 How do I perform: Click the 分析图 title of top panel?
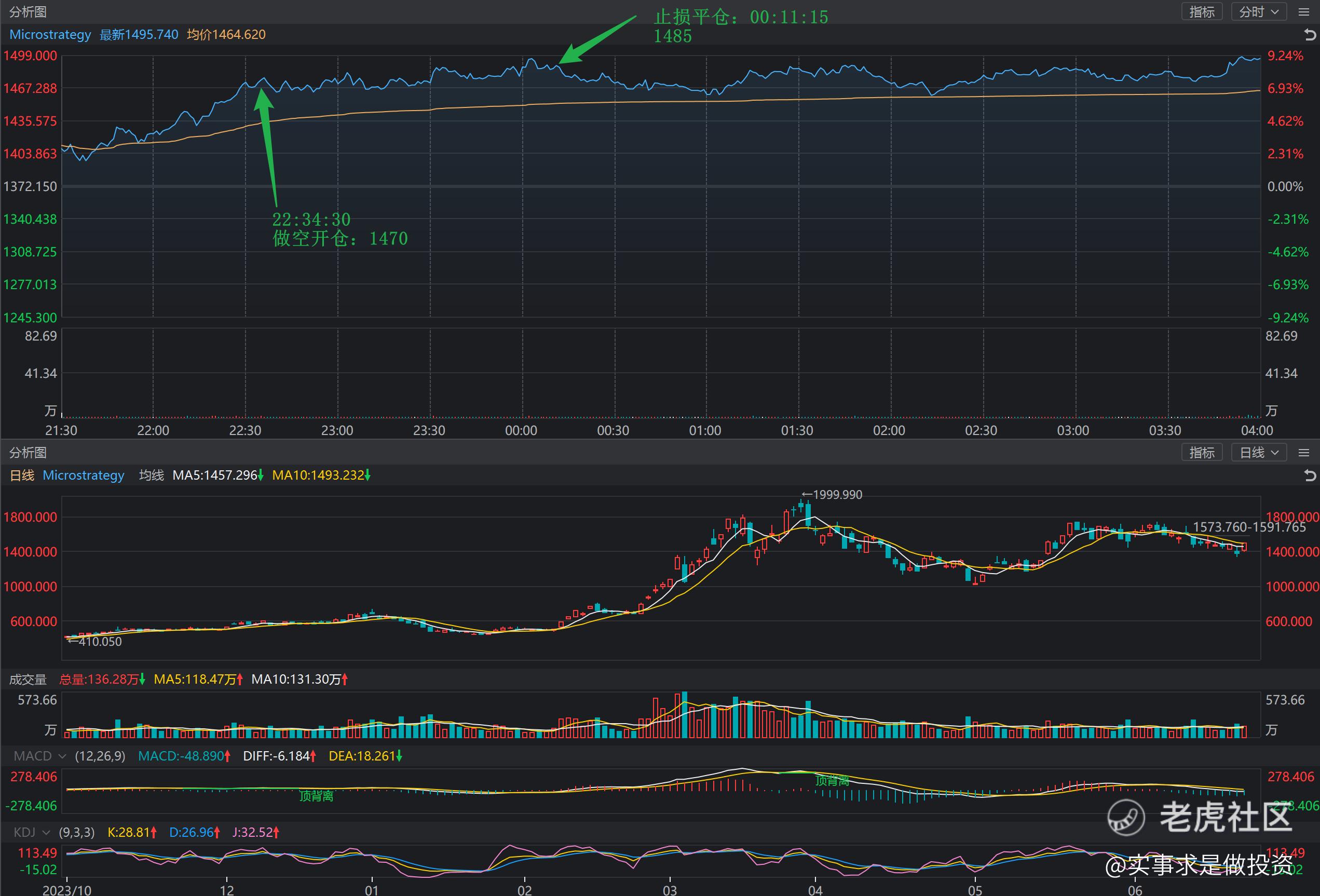(x=28, y=12)
